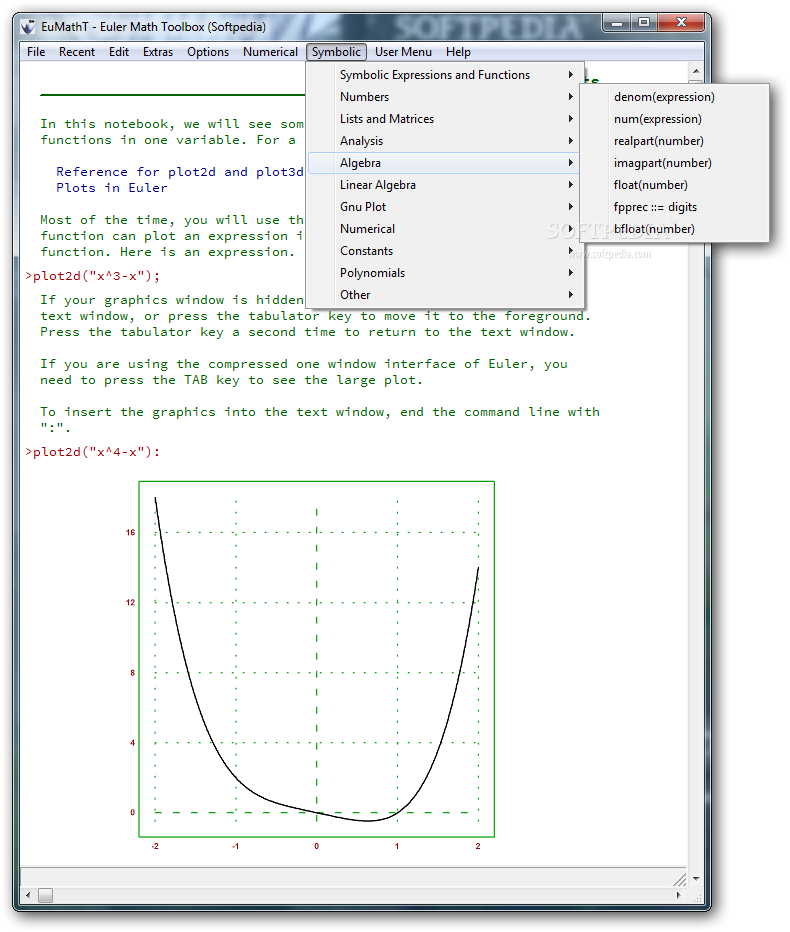
Task: Open 'Reference for plot2d and plot3d' link
Action: coord(180,172)
